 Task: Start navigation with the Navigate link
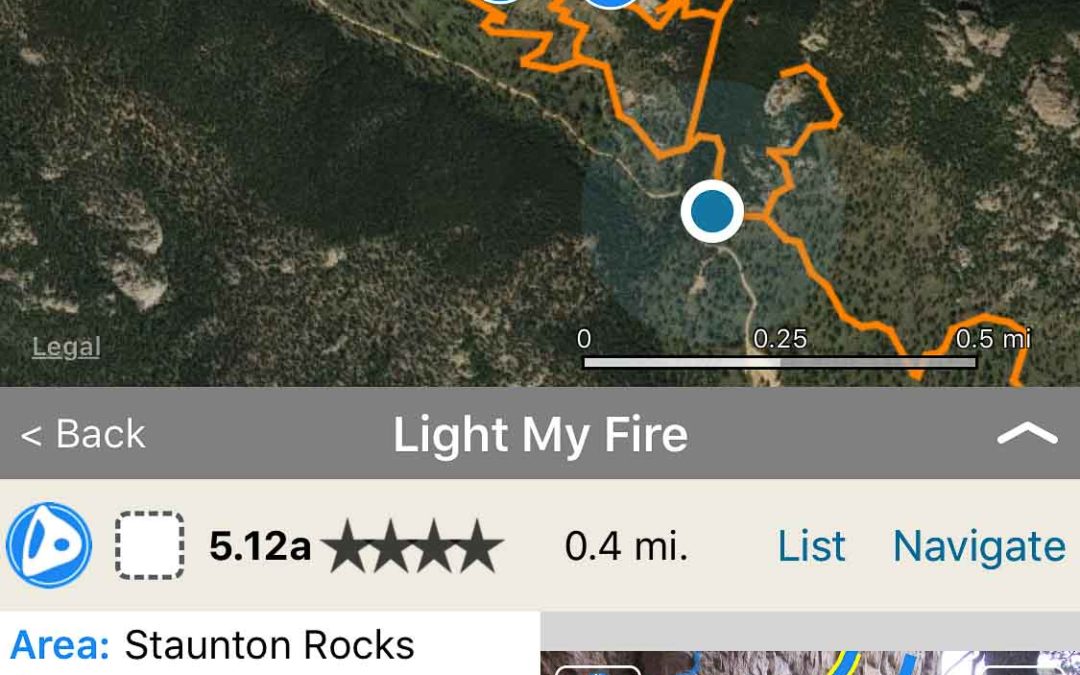click(978, 546)
